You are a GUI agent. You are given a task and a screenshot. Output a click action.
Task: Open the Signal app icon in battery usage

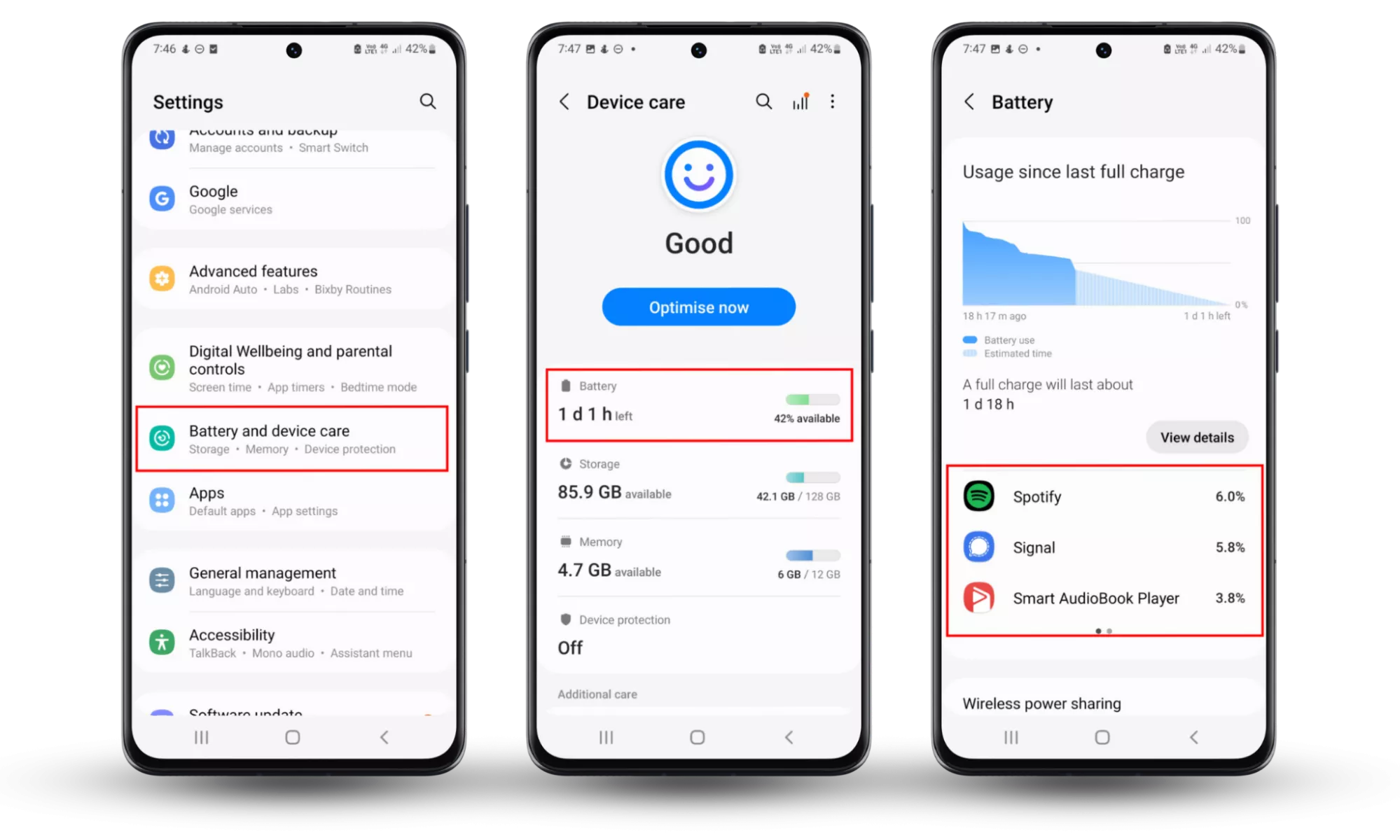979,546
